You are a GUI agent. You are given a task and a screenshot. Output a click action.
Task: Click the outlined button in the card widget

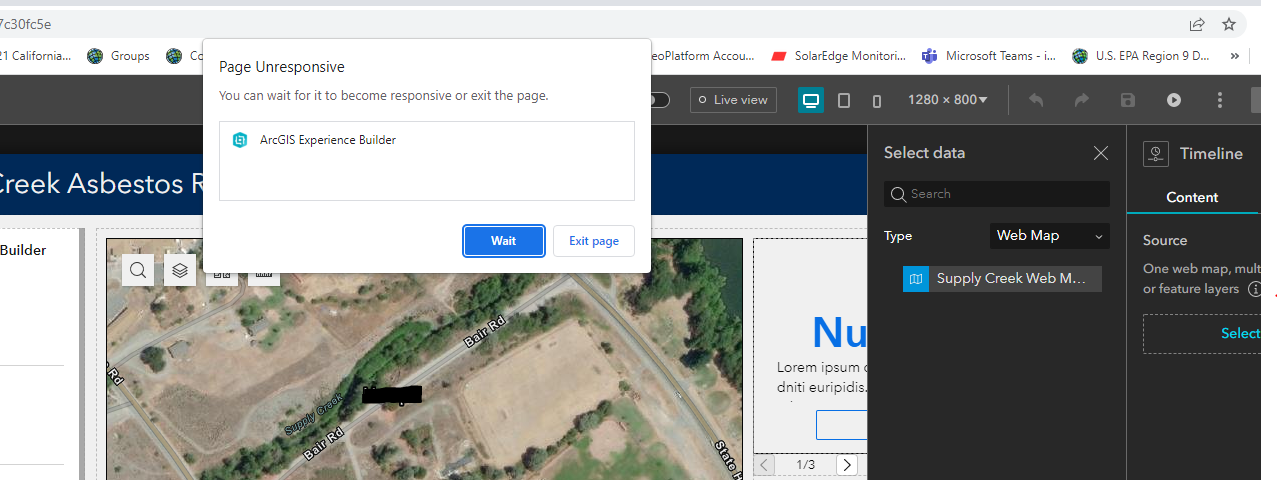841,425
